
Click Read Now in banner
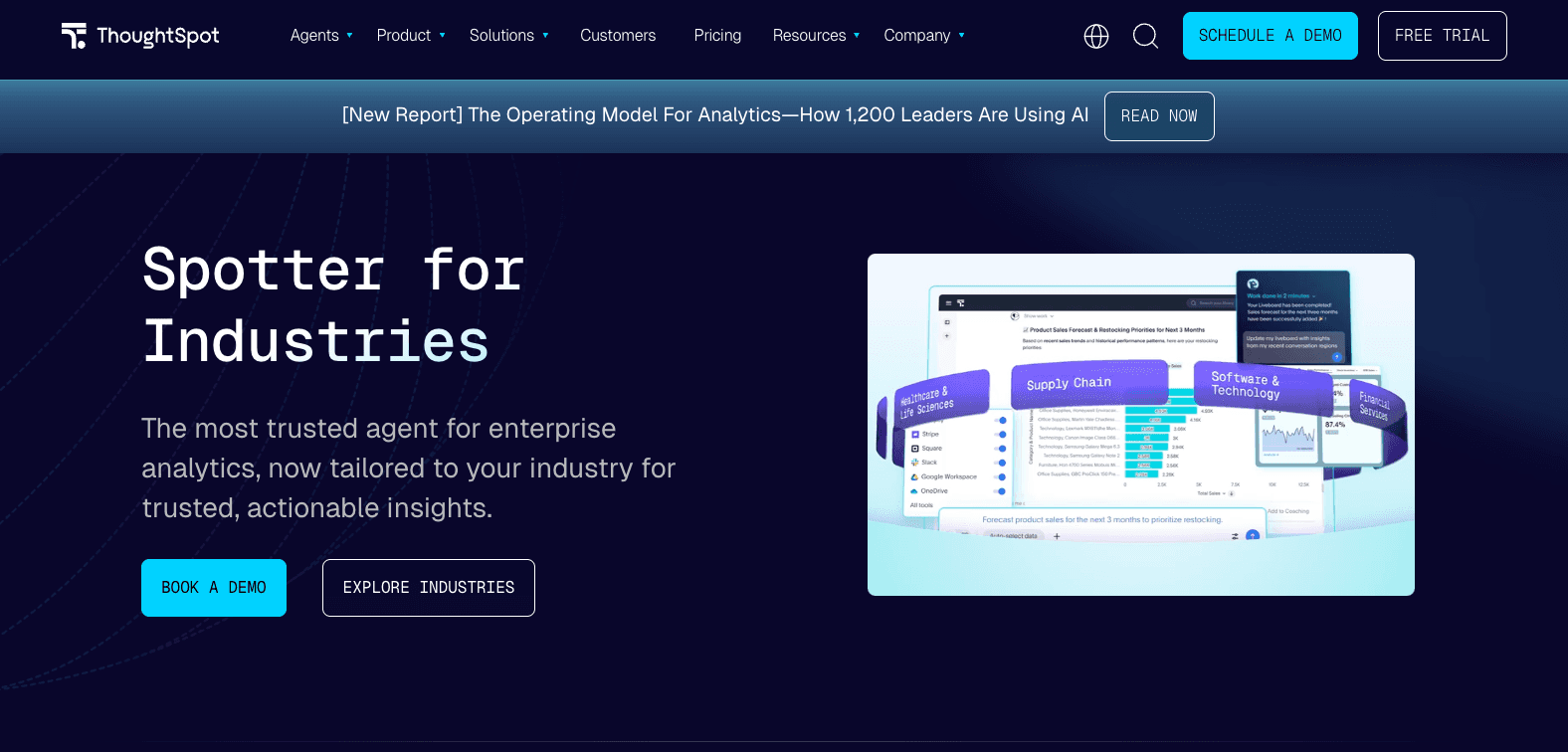click(x=1159, y=116)
